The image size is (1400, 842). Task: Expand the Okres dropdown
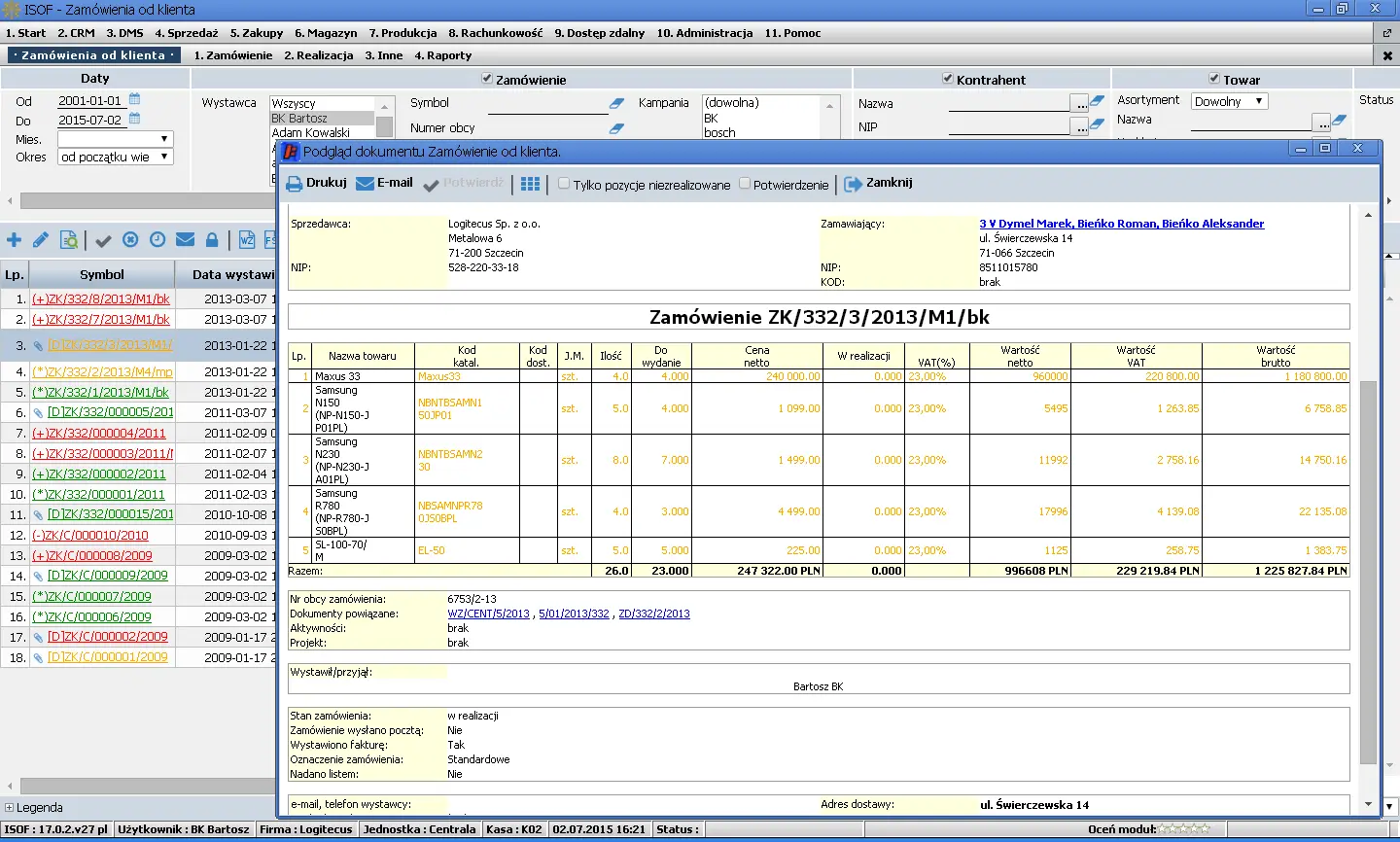[164, 157]
